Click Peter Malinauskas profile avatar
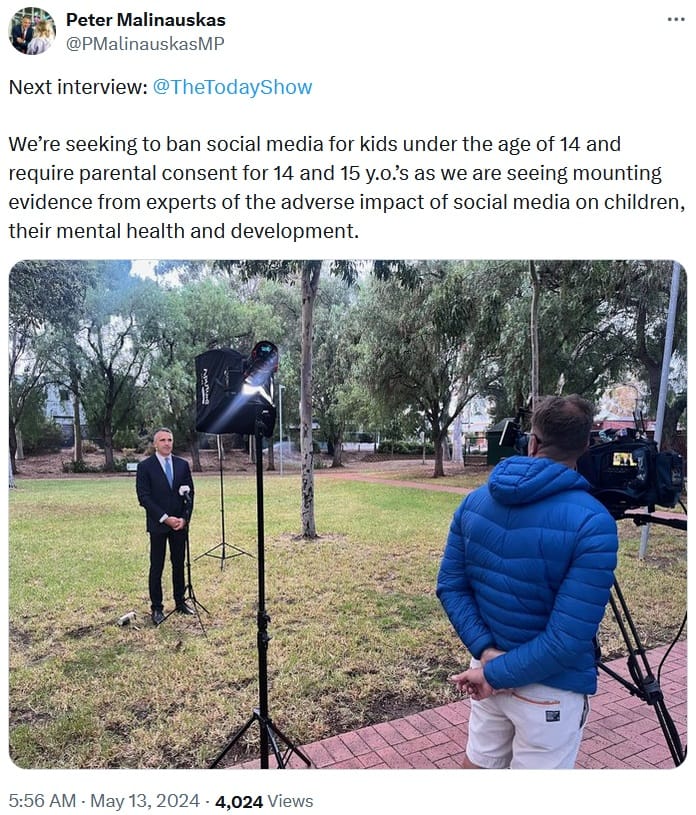This screenshot has width=696, height=815. click(x=32, y=31)
